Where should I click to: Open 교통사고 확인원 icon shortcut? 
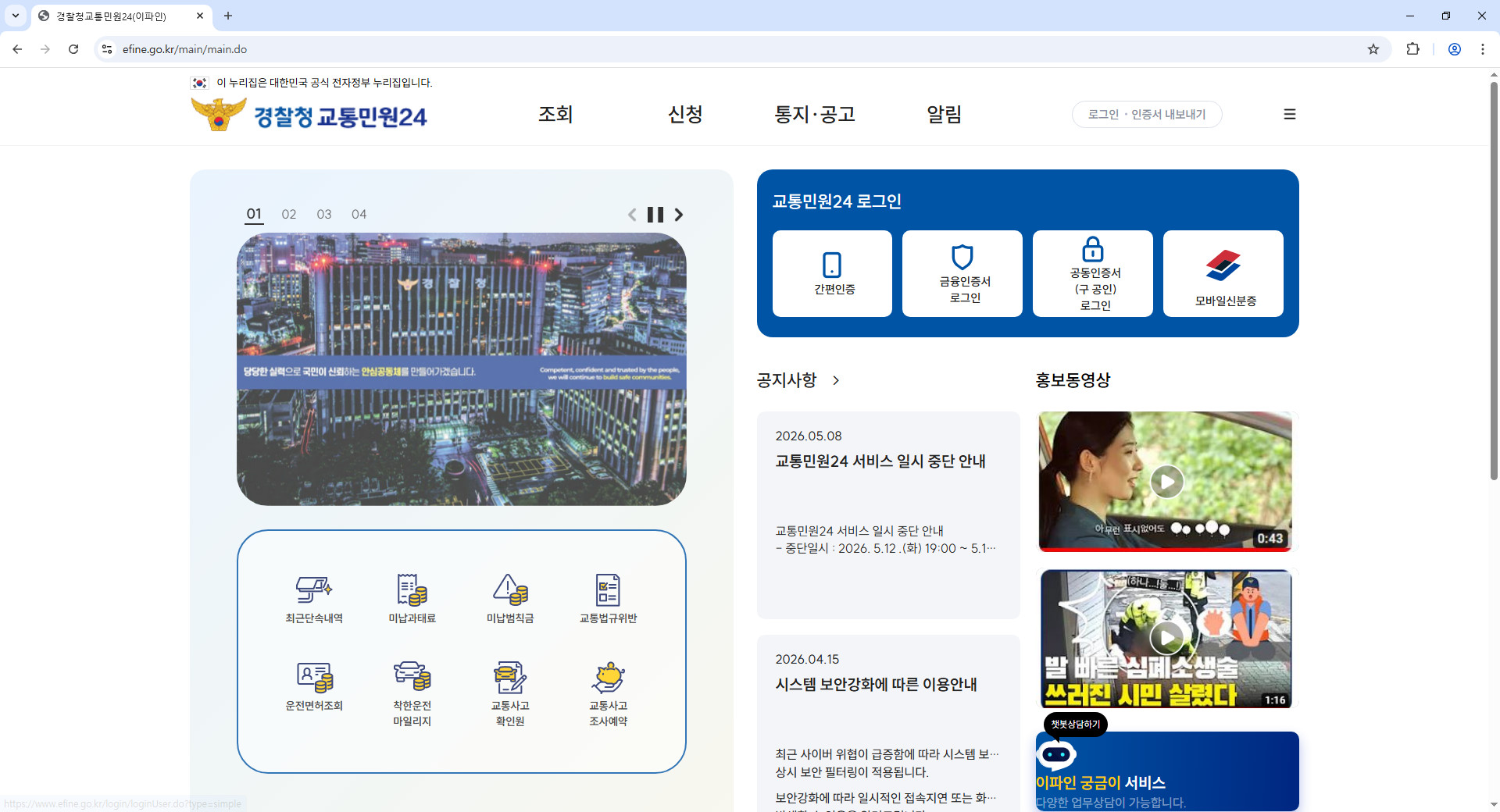(x=510, y=694)
